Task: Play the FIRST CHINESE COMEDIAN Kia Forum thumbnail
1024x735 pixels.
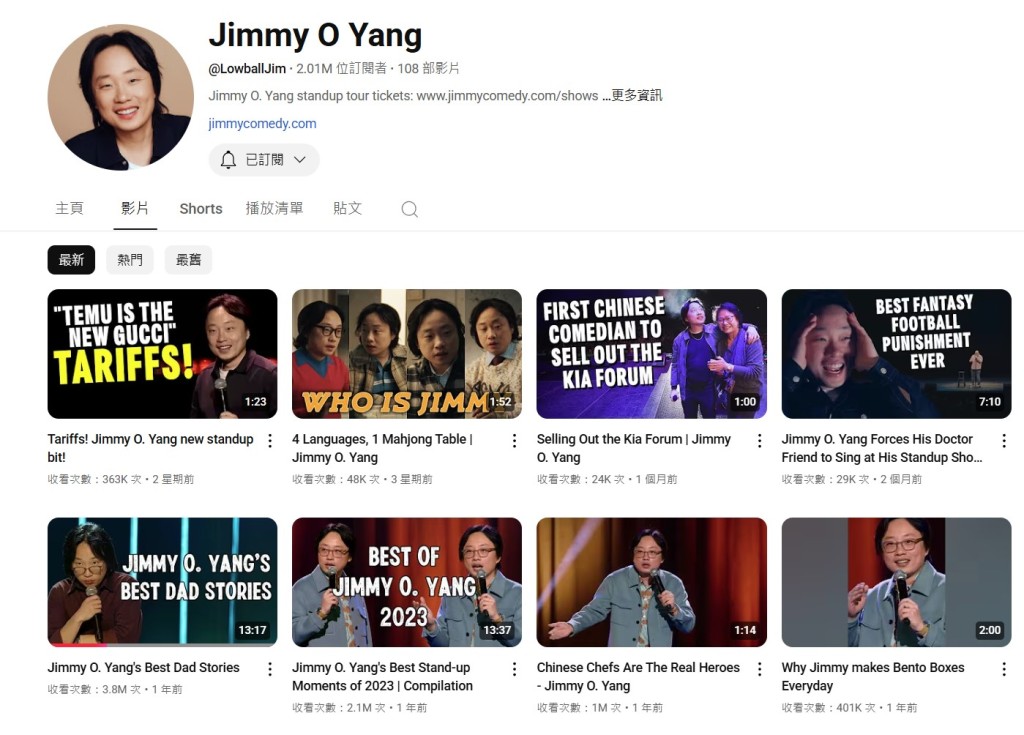Action: pyautogui.click(x=652, y=354)
